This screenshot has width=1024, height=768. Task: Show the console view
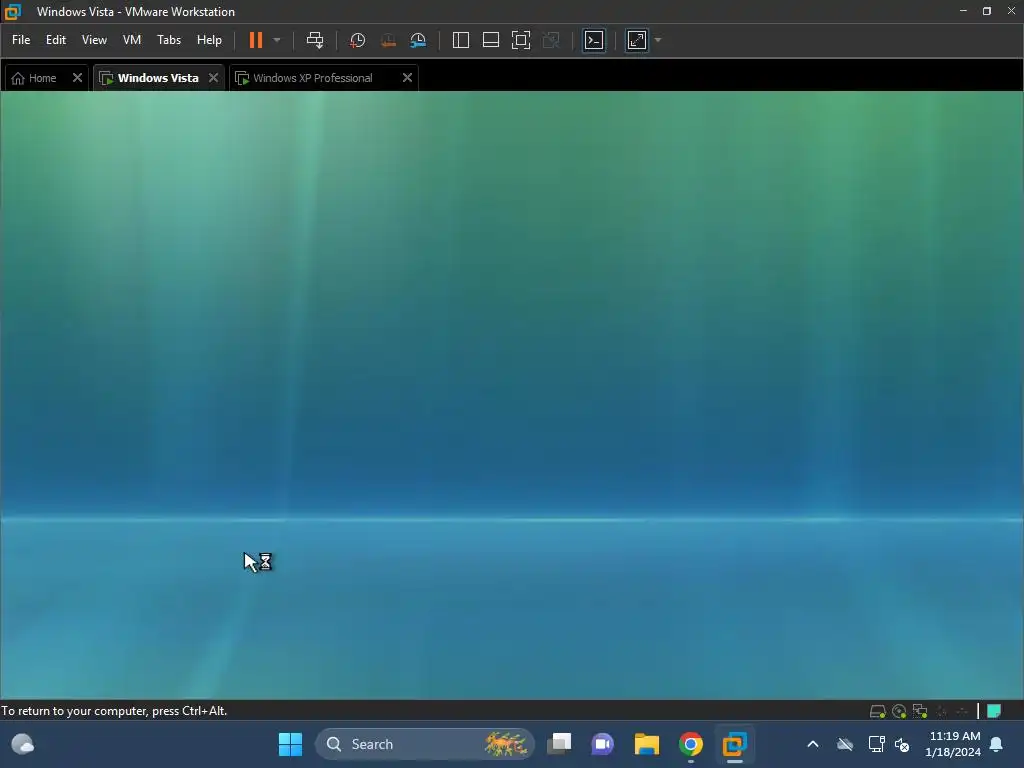[x=594, y=40]
